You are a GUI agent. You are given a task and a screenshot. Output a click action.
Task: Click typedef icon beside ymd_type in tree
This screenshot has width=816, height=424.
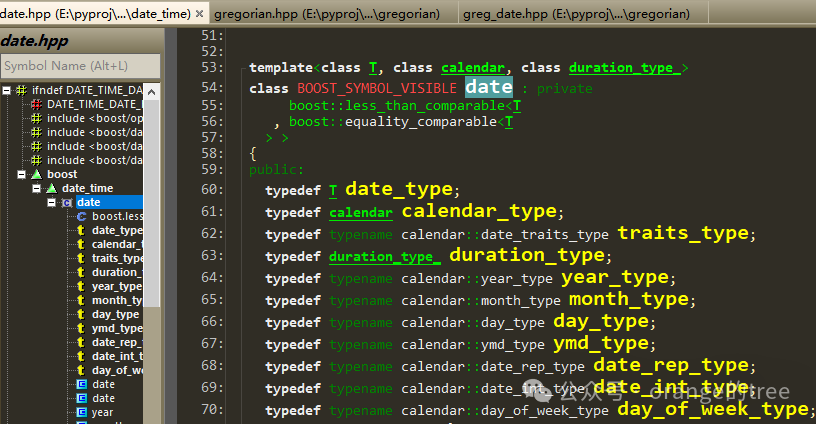pyautogui.click(x=81, y=329)
